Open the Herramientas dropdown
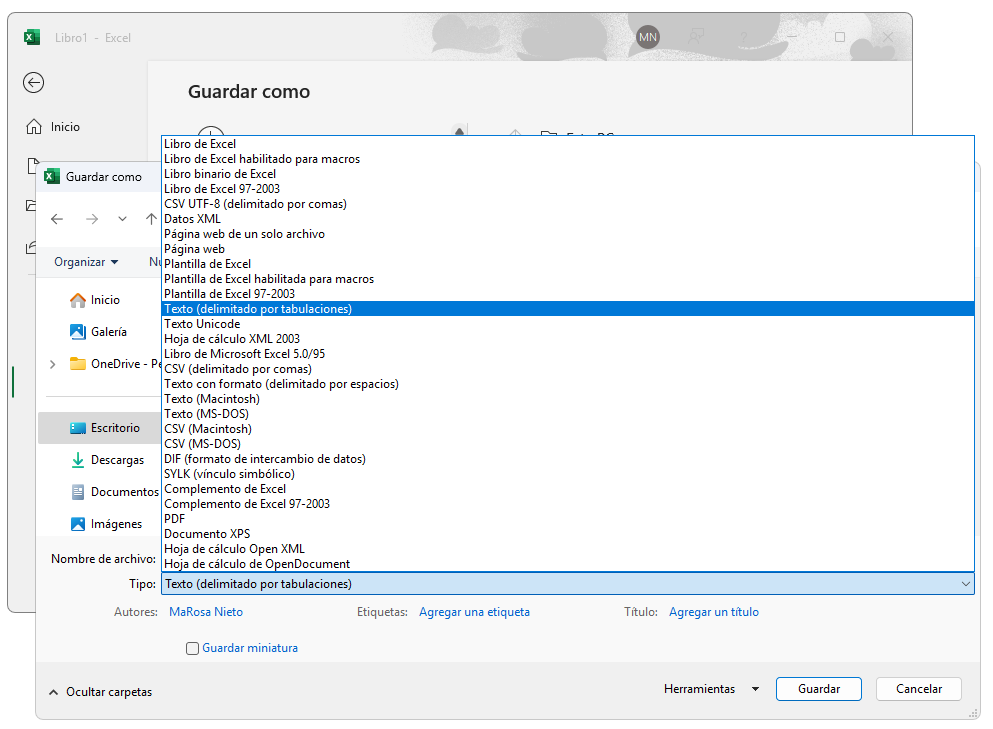This screenshot has height=729, width=993. tap(711, 689)
